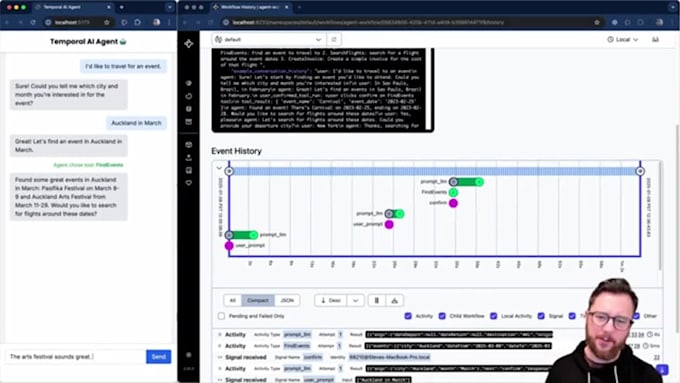The image size is (680, 383).
Task: Open the browser menu in Workflow History window
Action: [673, 22]
